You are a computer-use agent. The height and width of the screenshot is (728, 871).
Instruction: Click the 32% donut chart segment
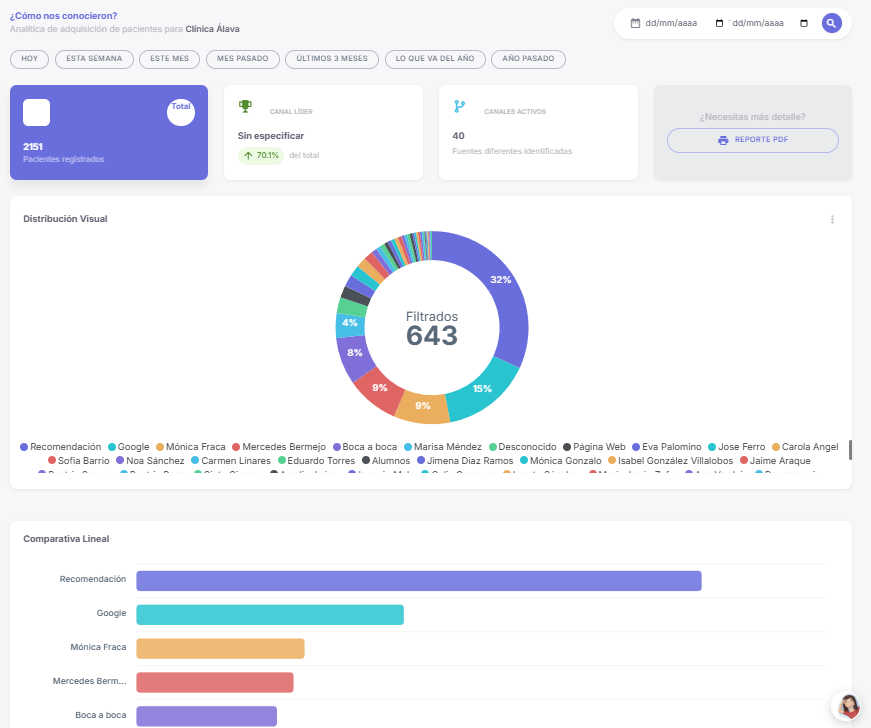point(500,290)
